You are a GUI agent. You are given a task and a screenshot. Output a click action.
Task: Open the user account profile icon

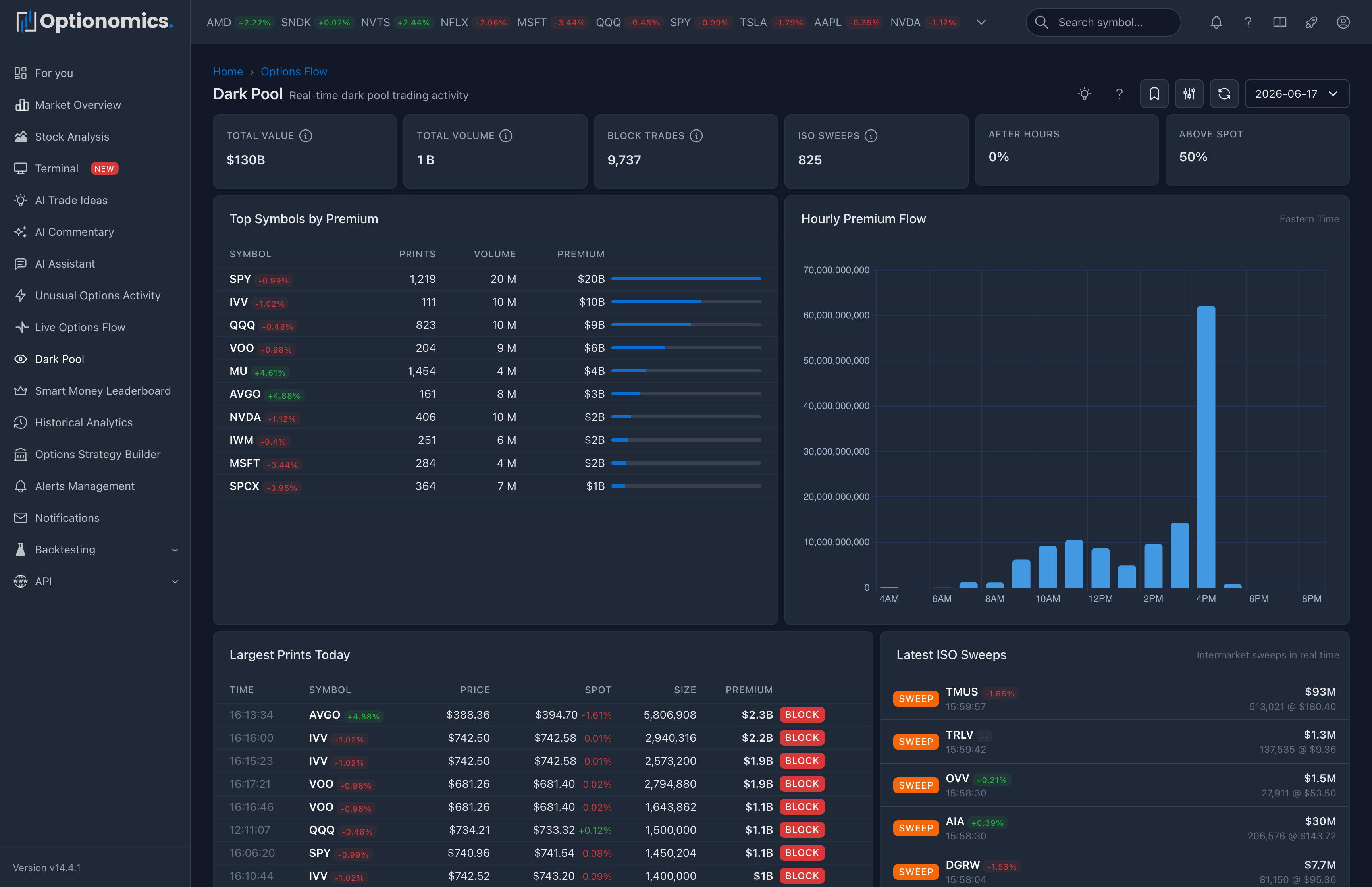(1343, 23)
